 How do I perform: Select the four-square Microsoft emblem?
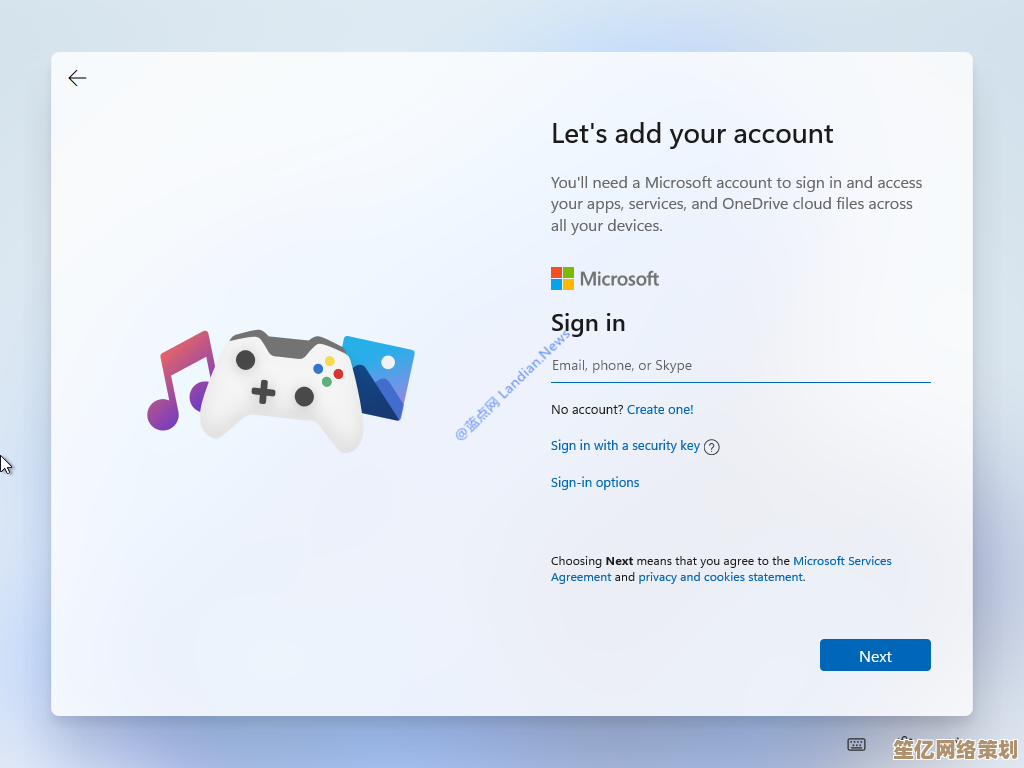[562, 277]
